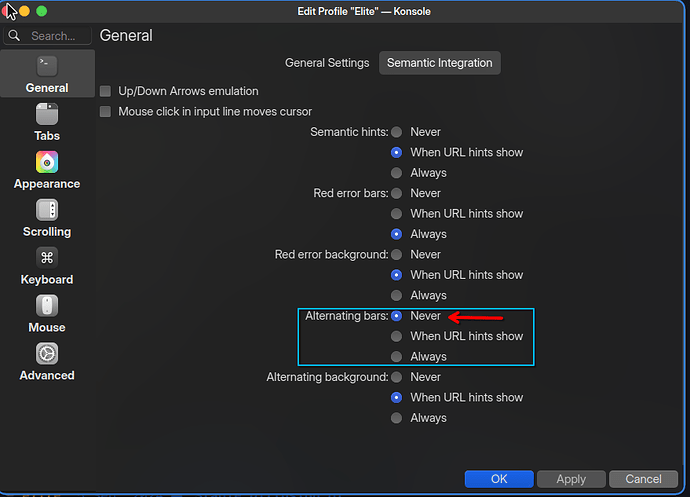
Task: Switch to the Semantic Integration tab
Action: (x=439, y=63)
